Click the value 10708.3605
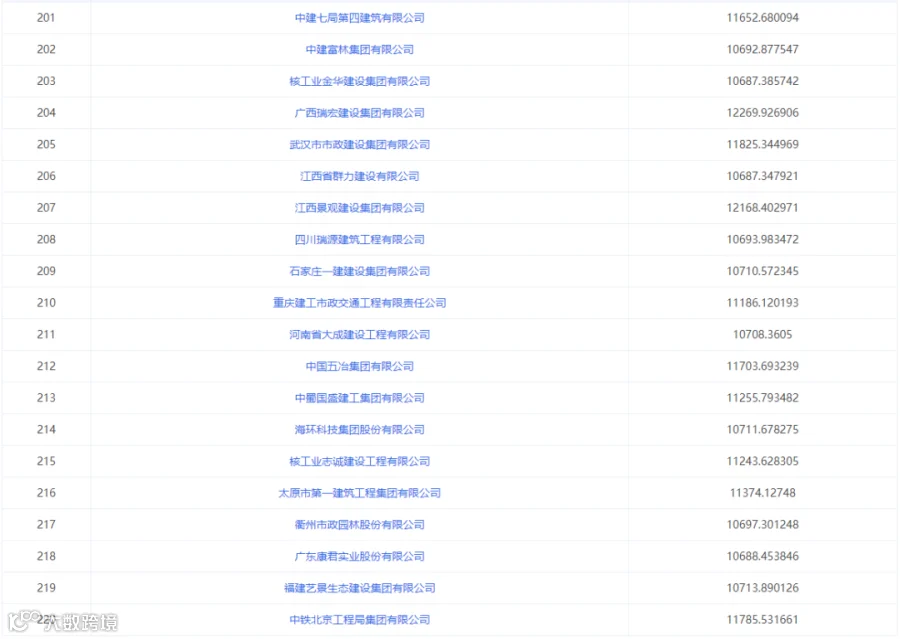Screen dimensions: 900x639 pos(762,334)
